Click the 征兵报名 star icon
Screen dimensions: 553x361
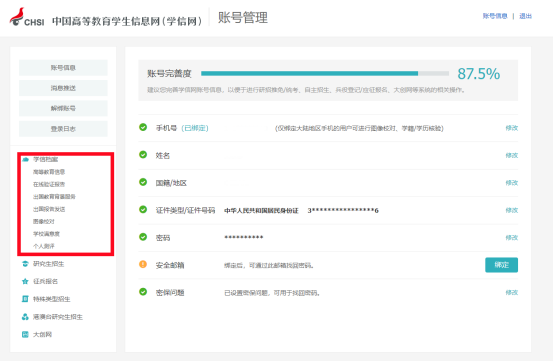click(25, 281)
